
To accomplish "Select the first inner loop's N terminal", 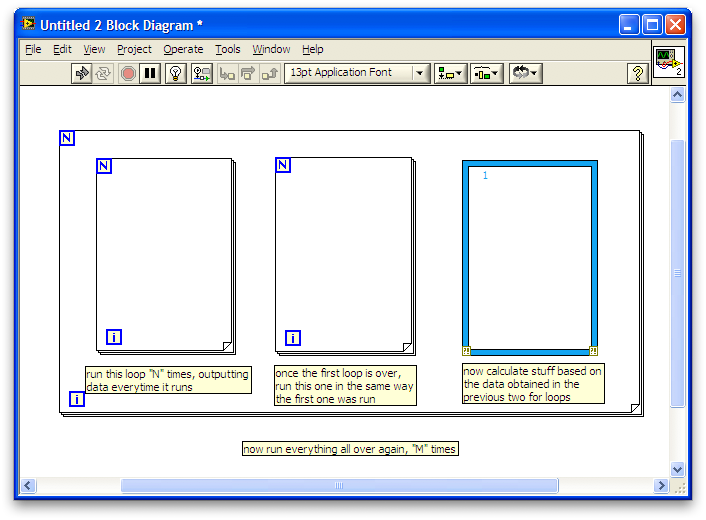I will click(104, 166).
